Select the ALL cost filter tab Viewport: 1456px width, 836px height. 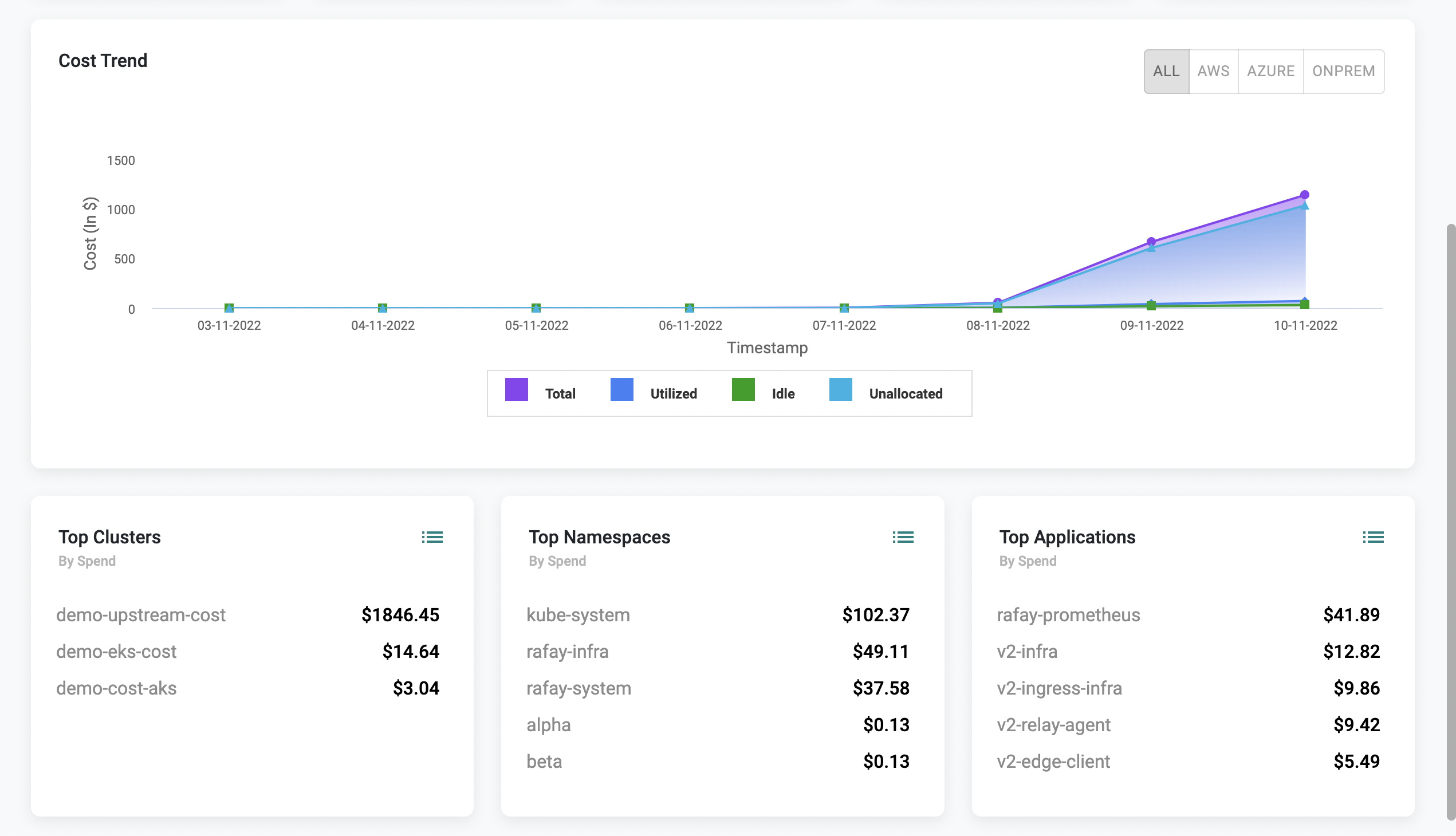coord(1166,71)
